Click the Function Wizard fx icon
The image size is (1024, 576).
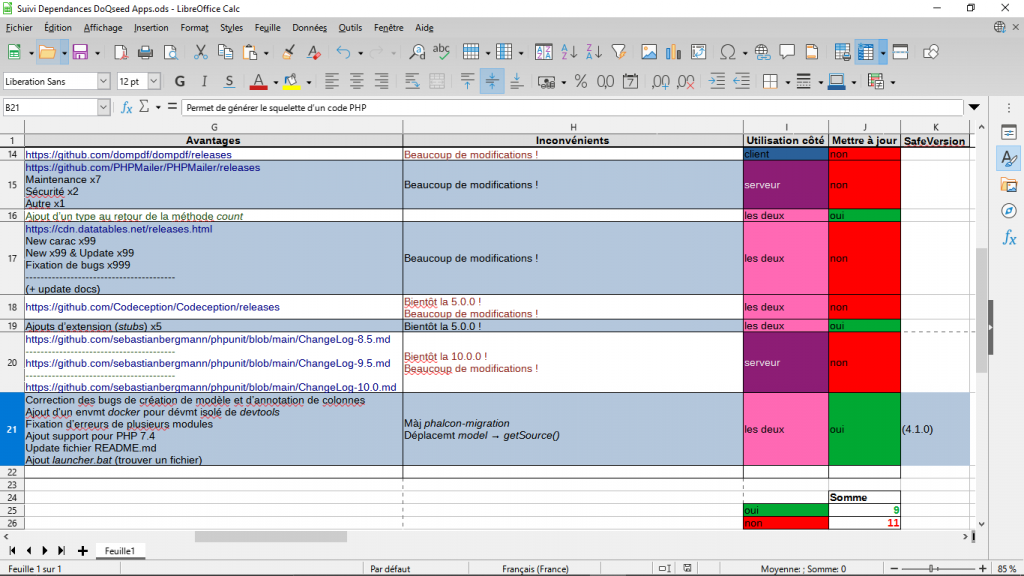tap(127, 107)
